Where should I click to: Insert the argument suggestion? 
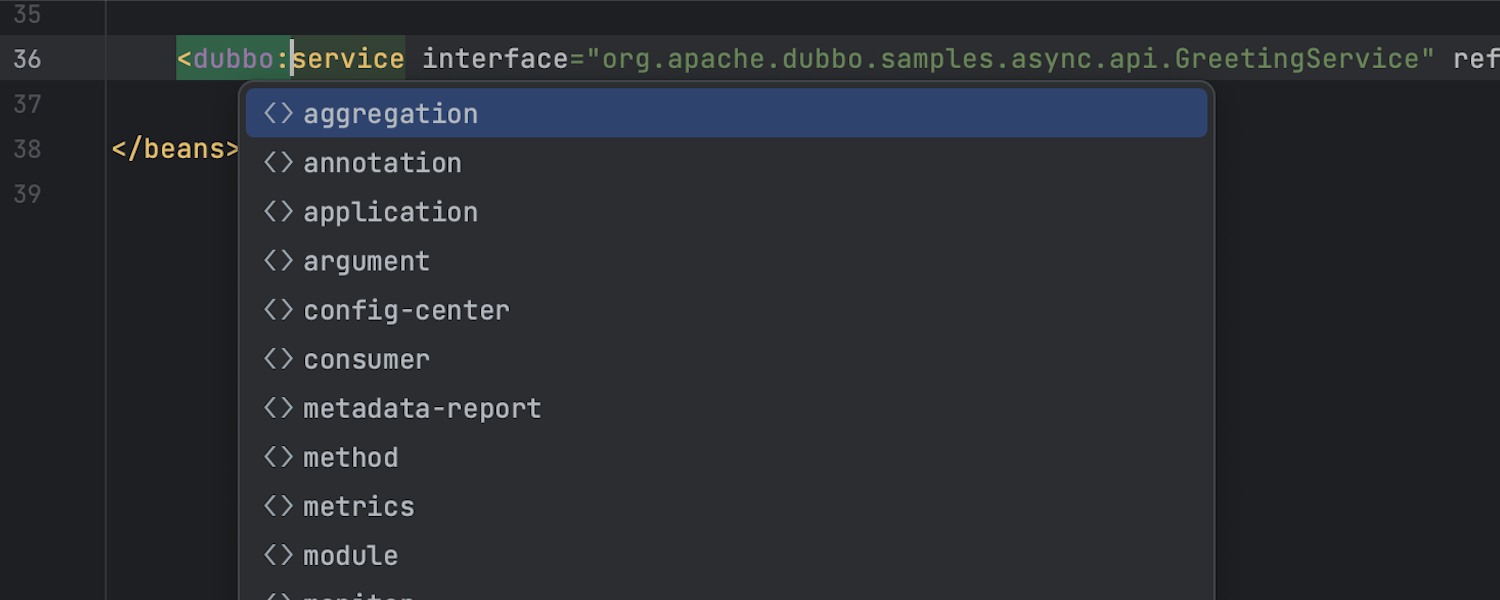366,261
